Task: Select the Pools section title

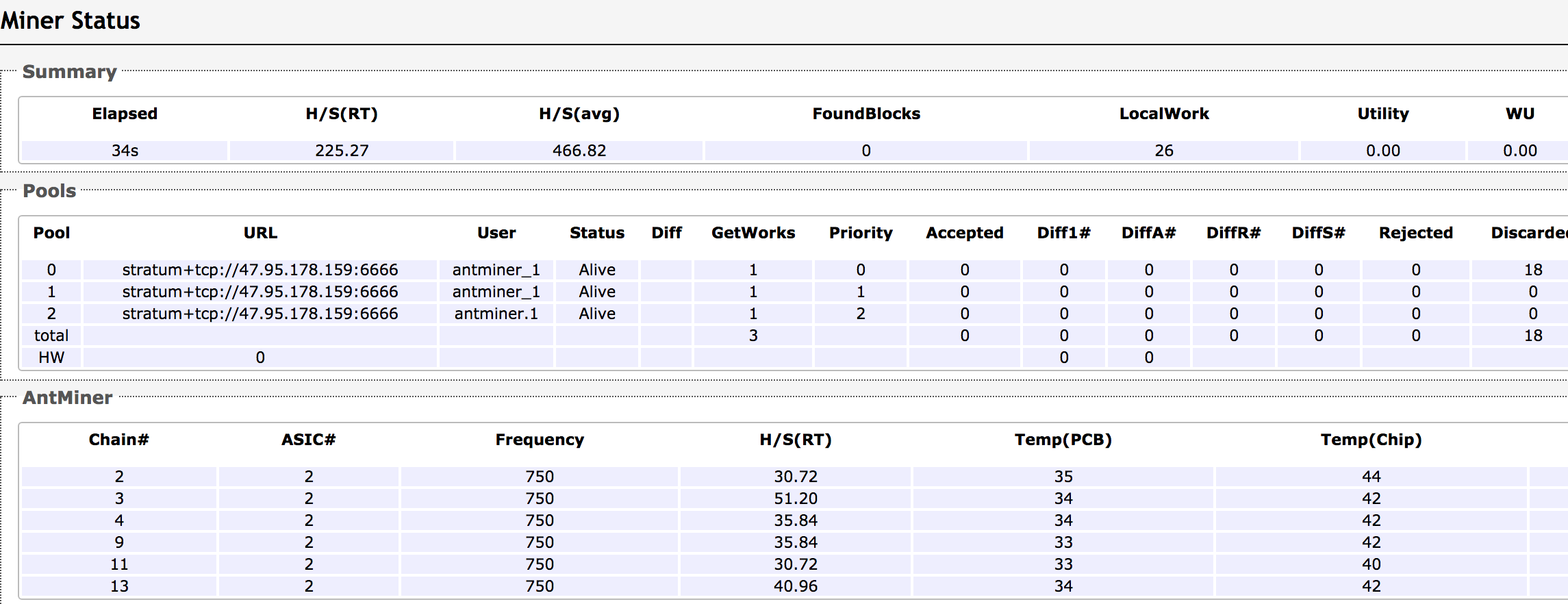Action: pos(49,191)
